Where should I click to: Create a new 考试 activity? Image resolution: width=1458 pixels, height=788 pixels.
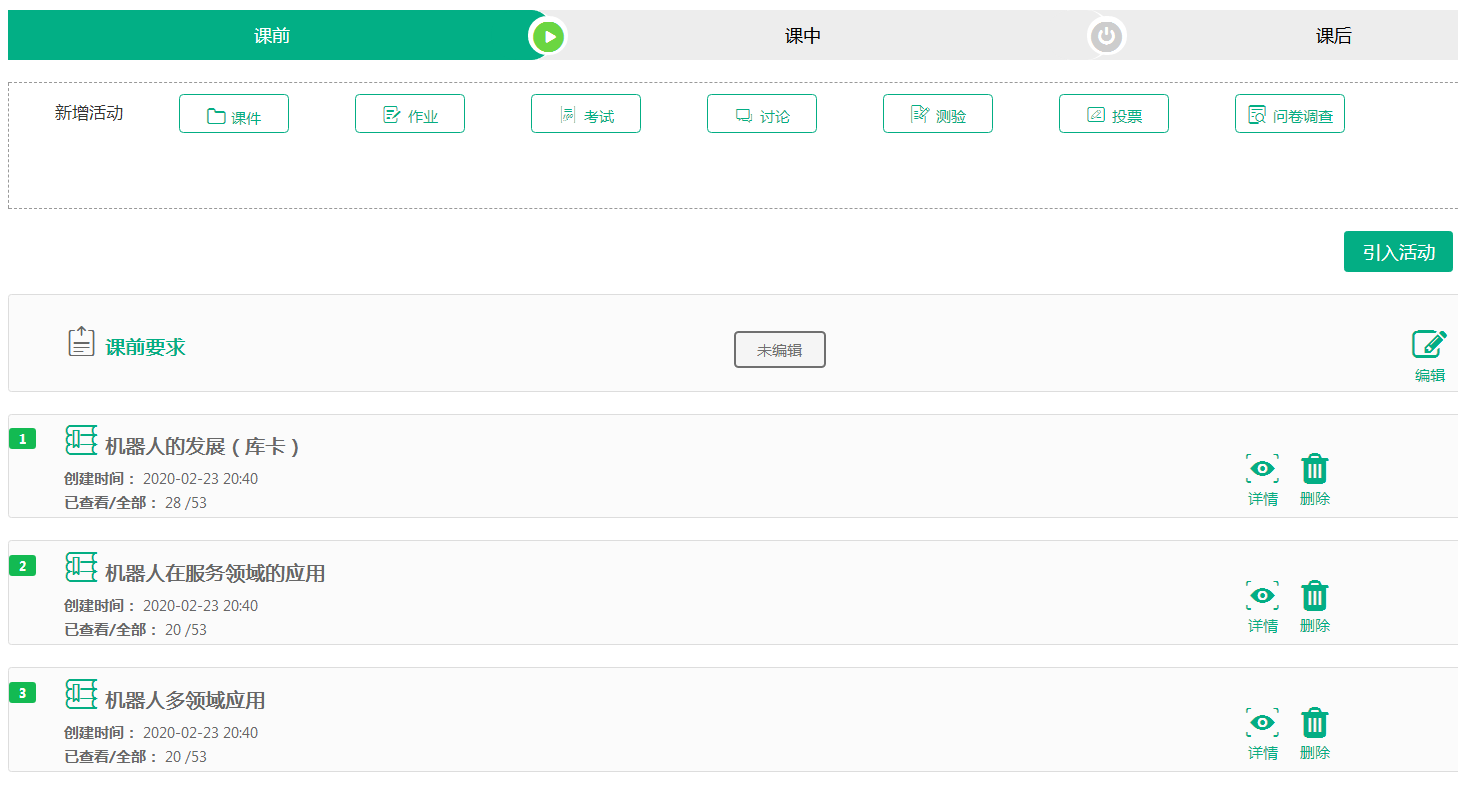pos(586,115)
